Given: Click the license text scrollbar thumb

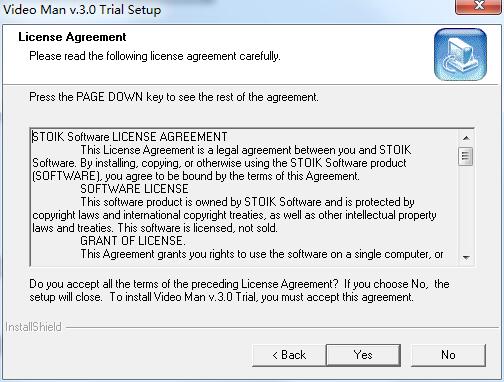Looking at the screenshot, I should pyautogui.click(x=466, y=156).
